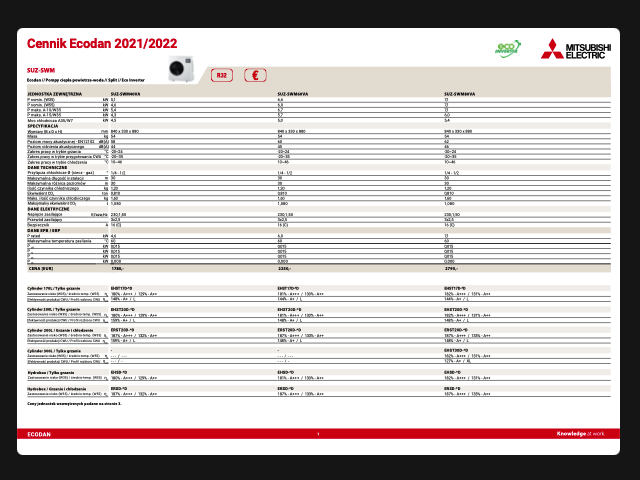Click the Cennik Ecodan 2021/2022 title
Screen dimensions: 640x480
coord(102,43)
